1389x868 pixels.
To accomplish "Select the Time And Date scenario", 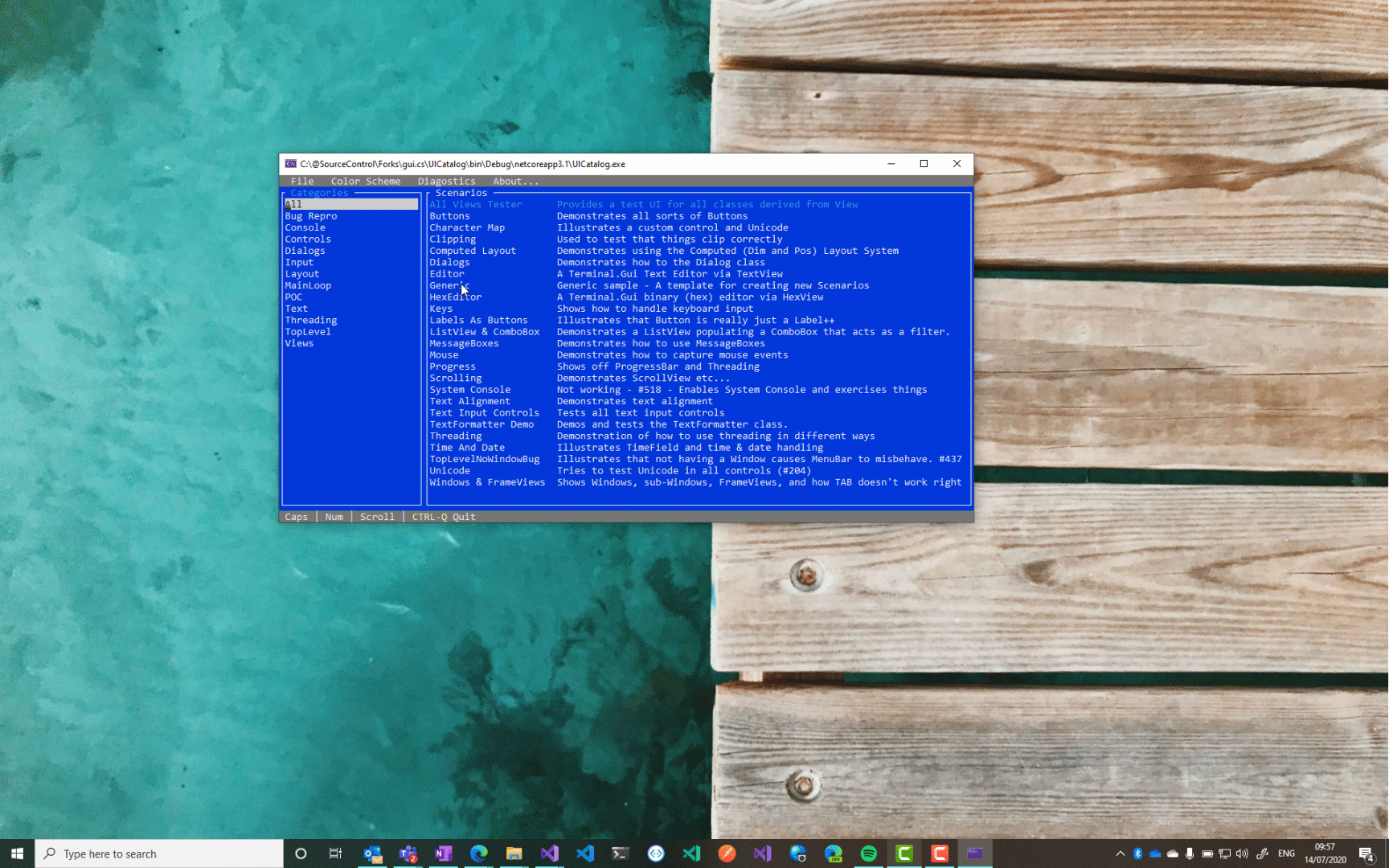I will 467,448.
